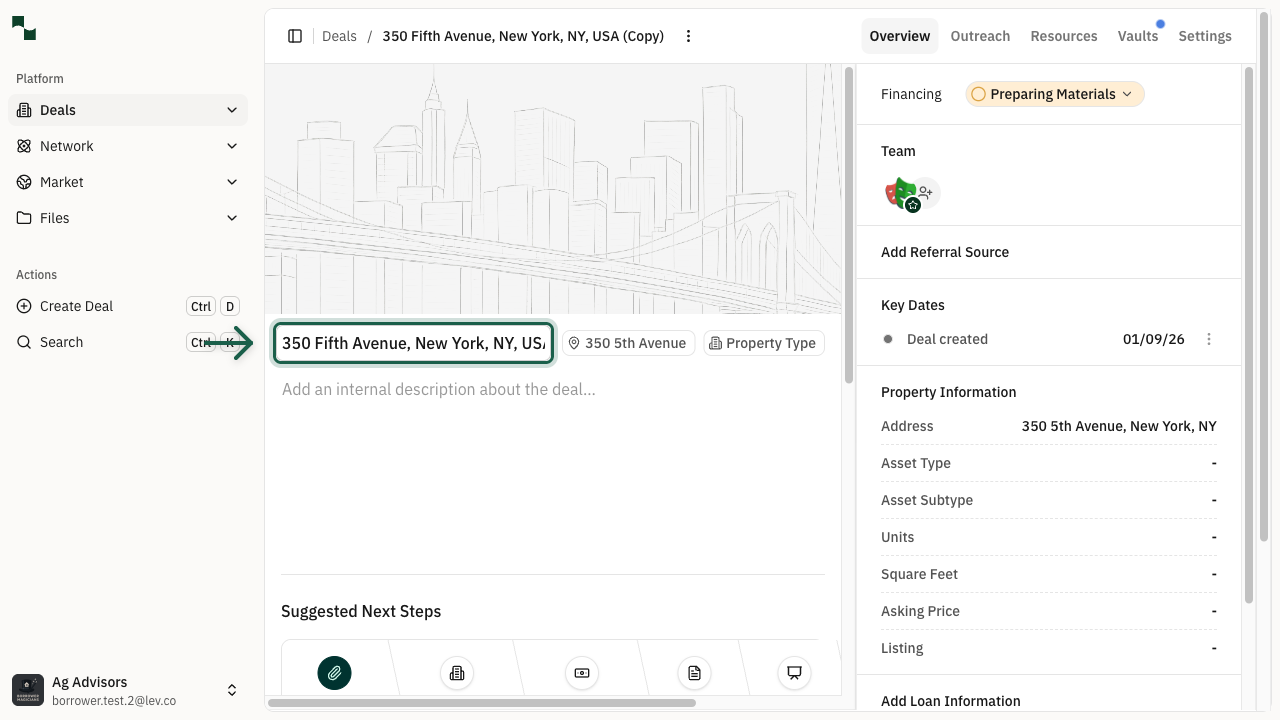
Task: Select the paperclip step icon
Action: coord(334,673)
